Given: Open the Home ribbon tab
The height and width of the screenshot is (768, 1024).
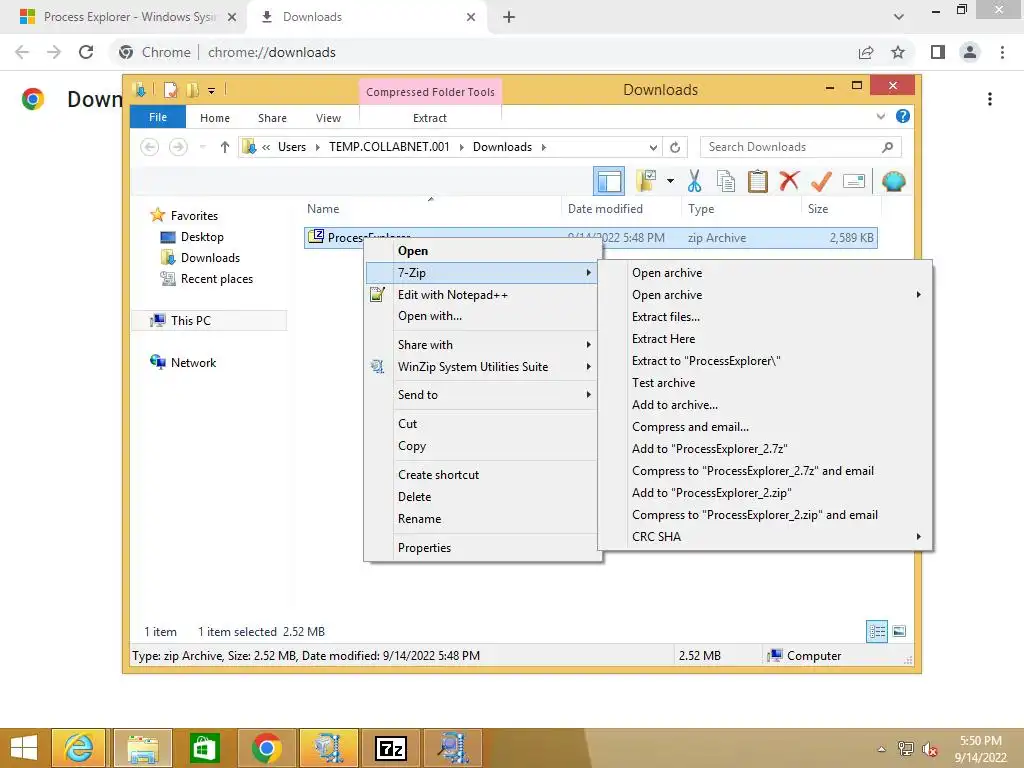Looking at the screenshot, I should (215, 118).
